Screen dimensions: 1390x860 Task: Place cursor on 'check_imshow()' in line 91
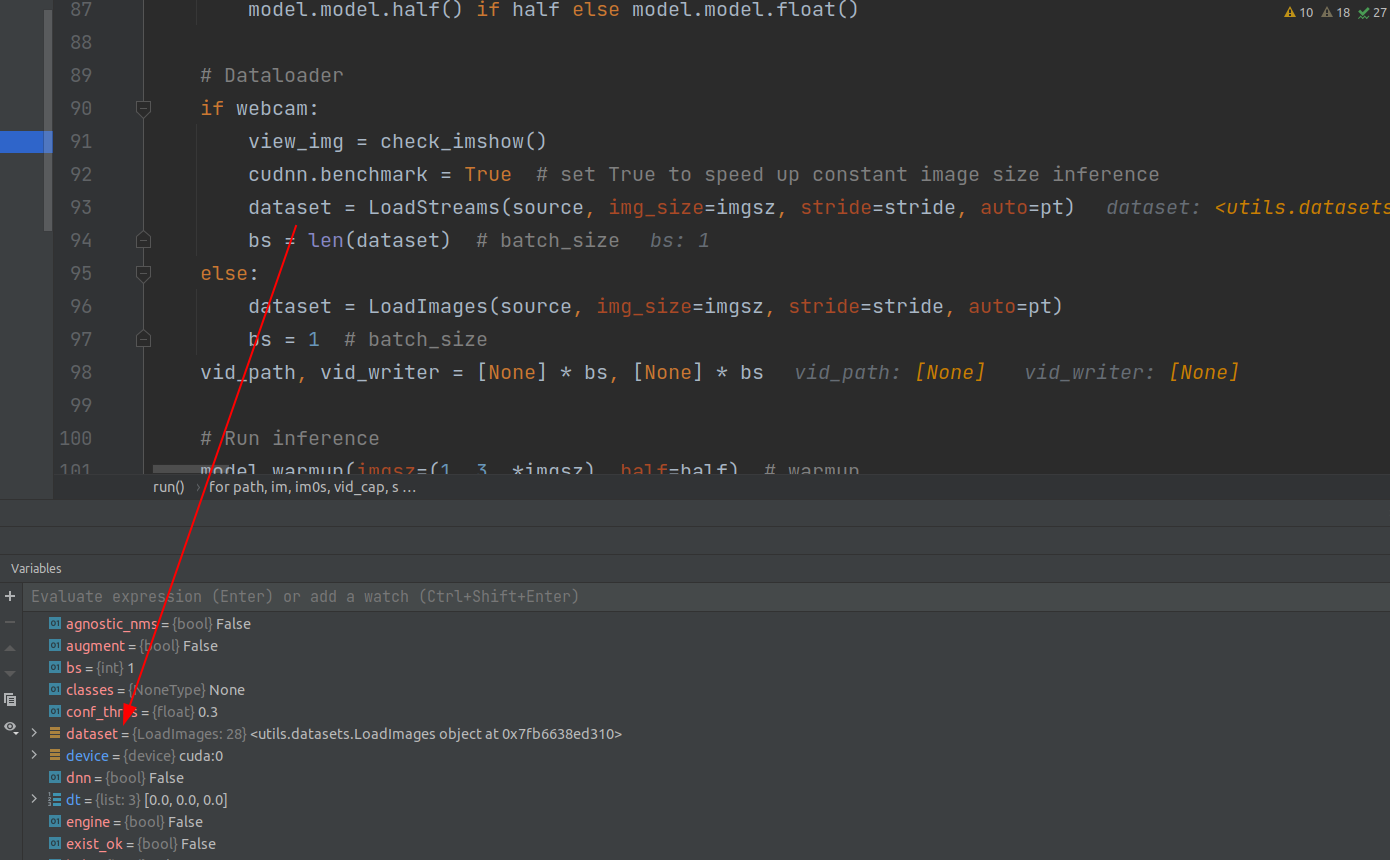[x=464, y=141]
